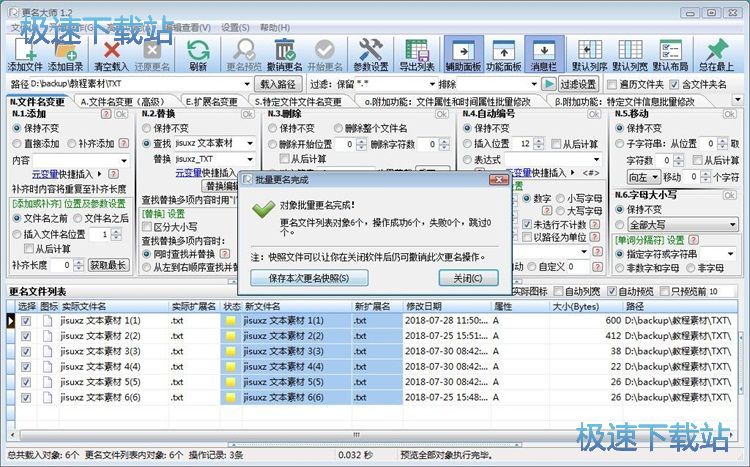The image size is (750, 467).
Task: Click the 修改日期 column header
Action: click(x=447, y=307)
